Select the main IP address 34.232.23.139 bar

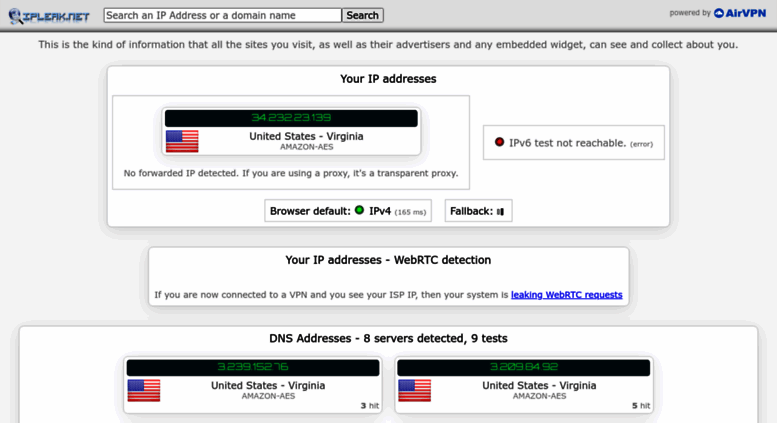(x=291, y=118)
